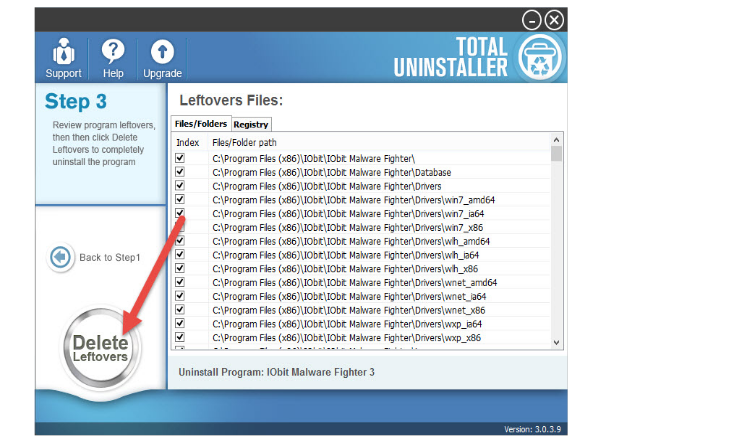The height and width of the screenshot is (442, 750).
Task: Toggle checkbox for Drivers\win7_ia64
Action: (180, 213)
